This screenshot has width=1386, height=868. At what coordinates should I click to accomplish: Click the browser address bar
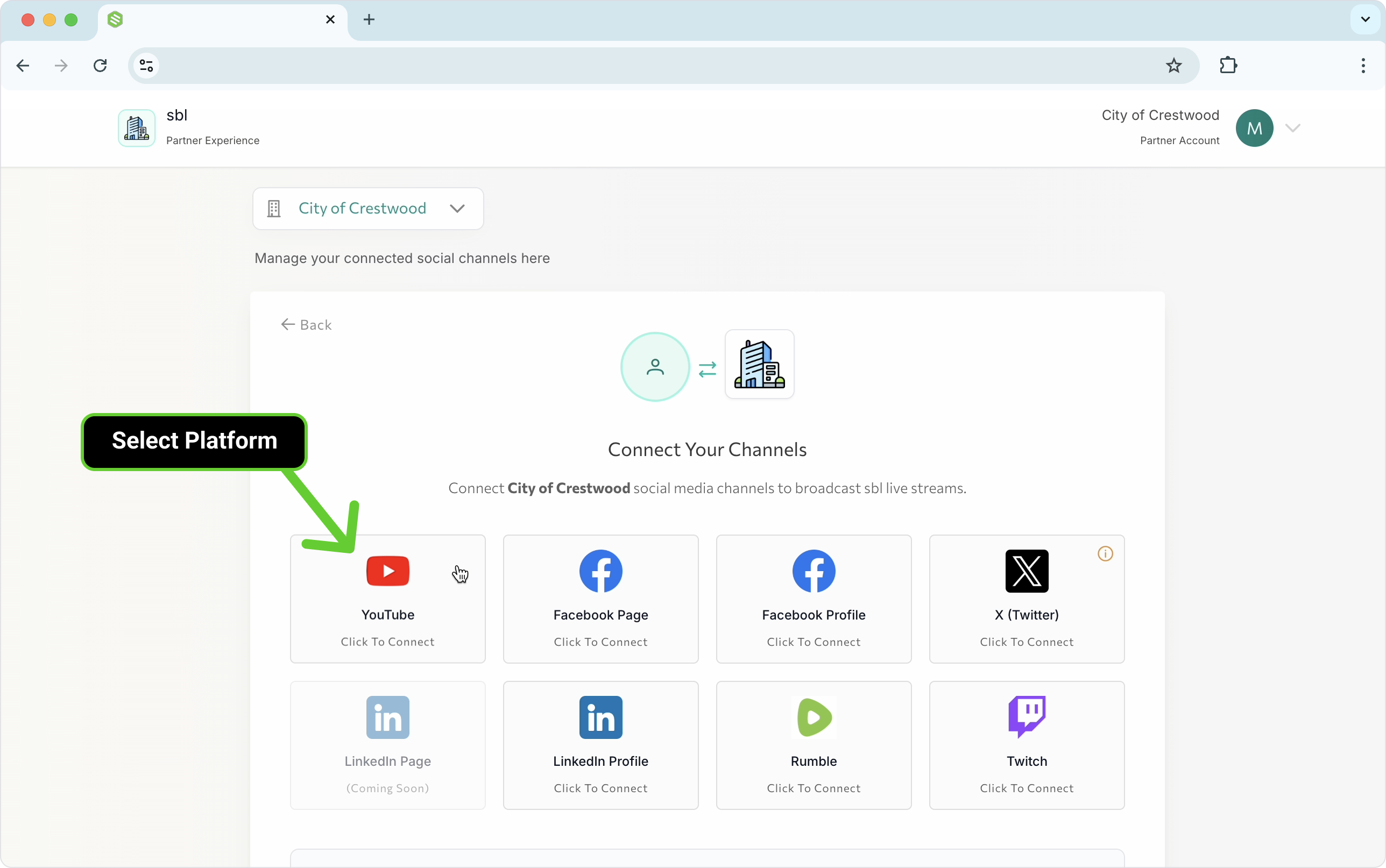click(663, 66)
